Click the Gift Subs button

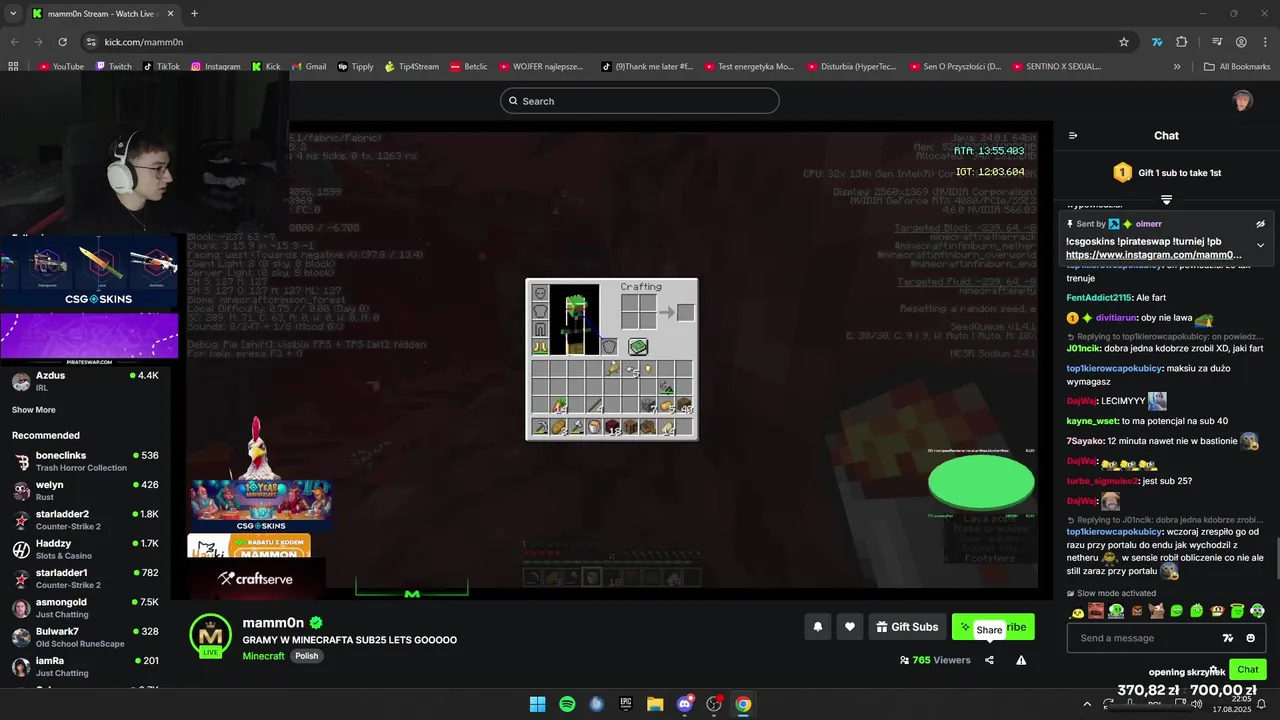pyautogui.click(x=907, y=627)
